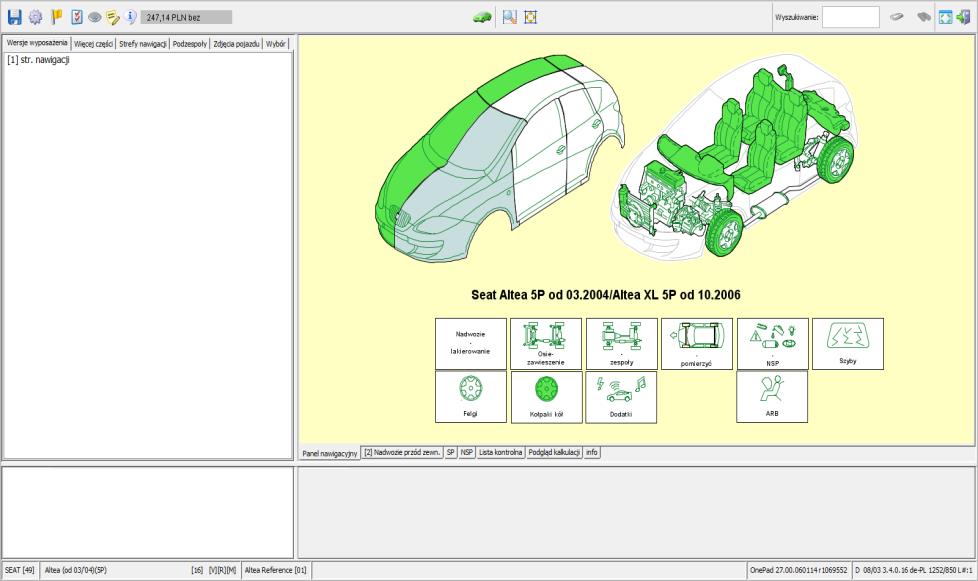Screen dimensions: 978x581
Task: Select the front wheel in chassis diagram
Action: click(x=725, y=233)
